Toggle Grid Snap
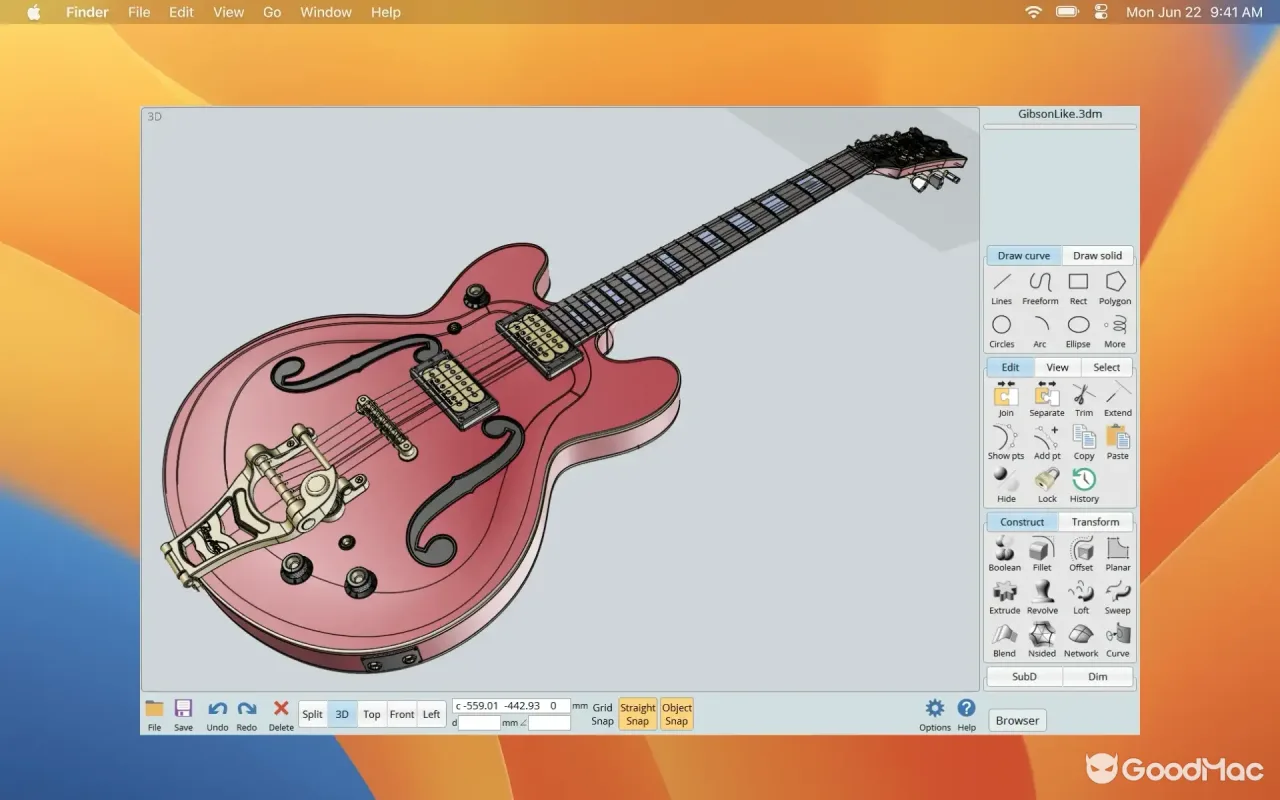This screenshot has width=1280, height=800. coord(602,714)
